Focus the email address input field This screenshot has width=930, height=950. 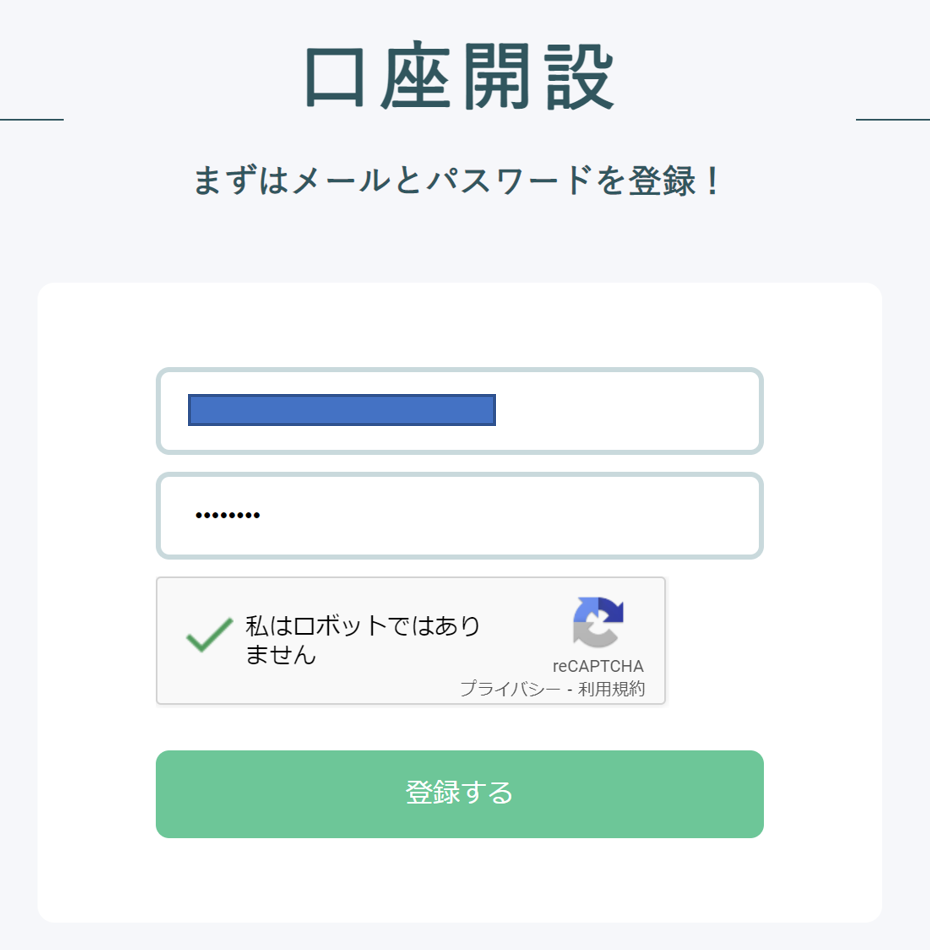point(460,411)
